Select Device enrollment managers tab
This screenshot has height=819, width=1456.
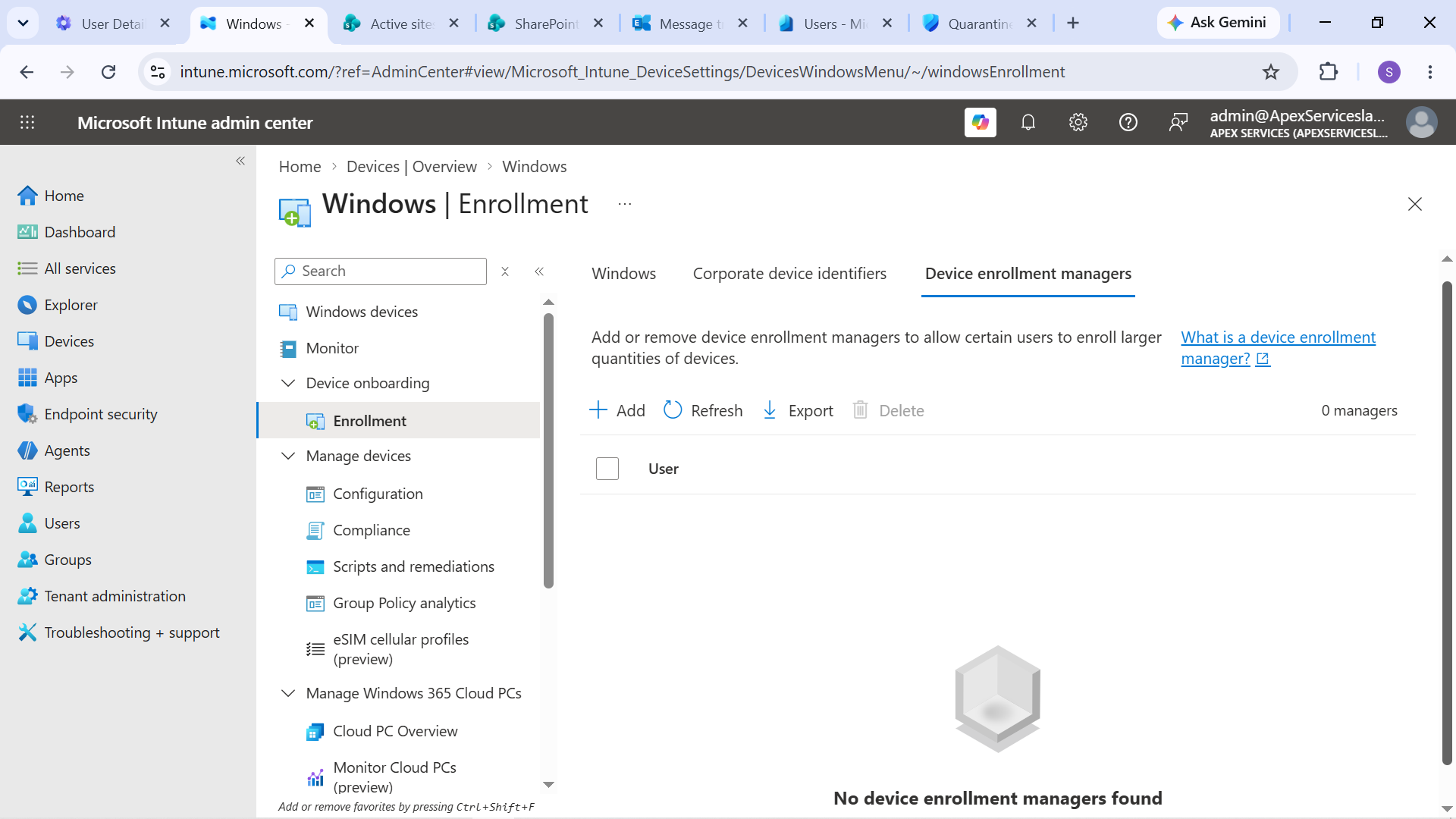click(x=1028, y=274)
